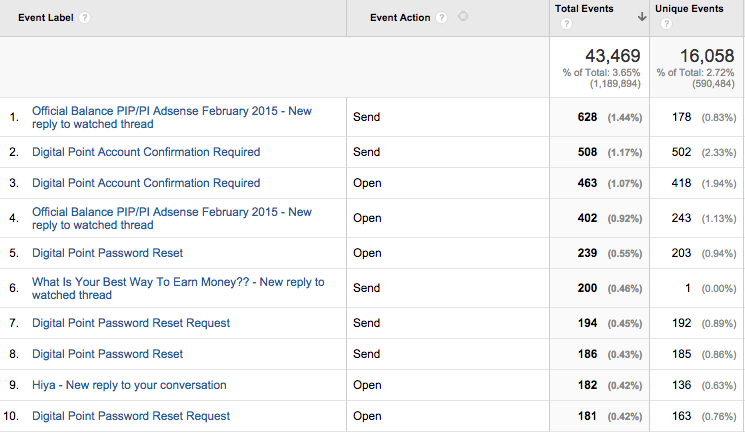Sort by Total Events column header
745x438 pixels.
coord(585,9)
